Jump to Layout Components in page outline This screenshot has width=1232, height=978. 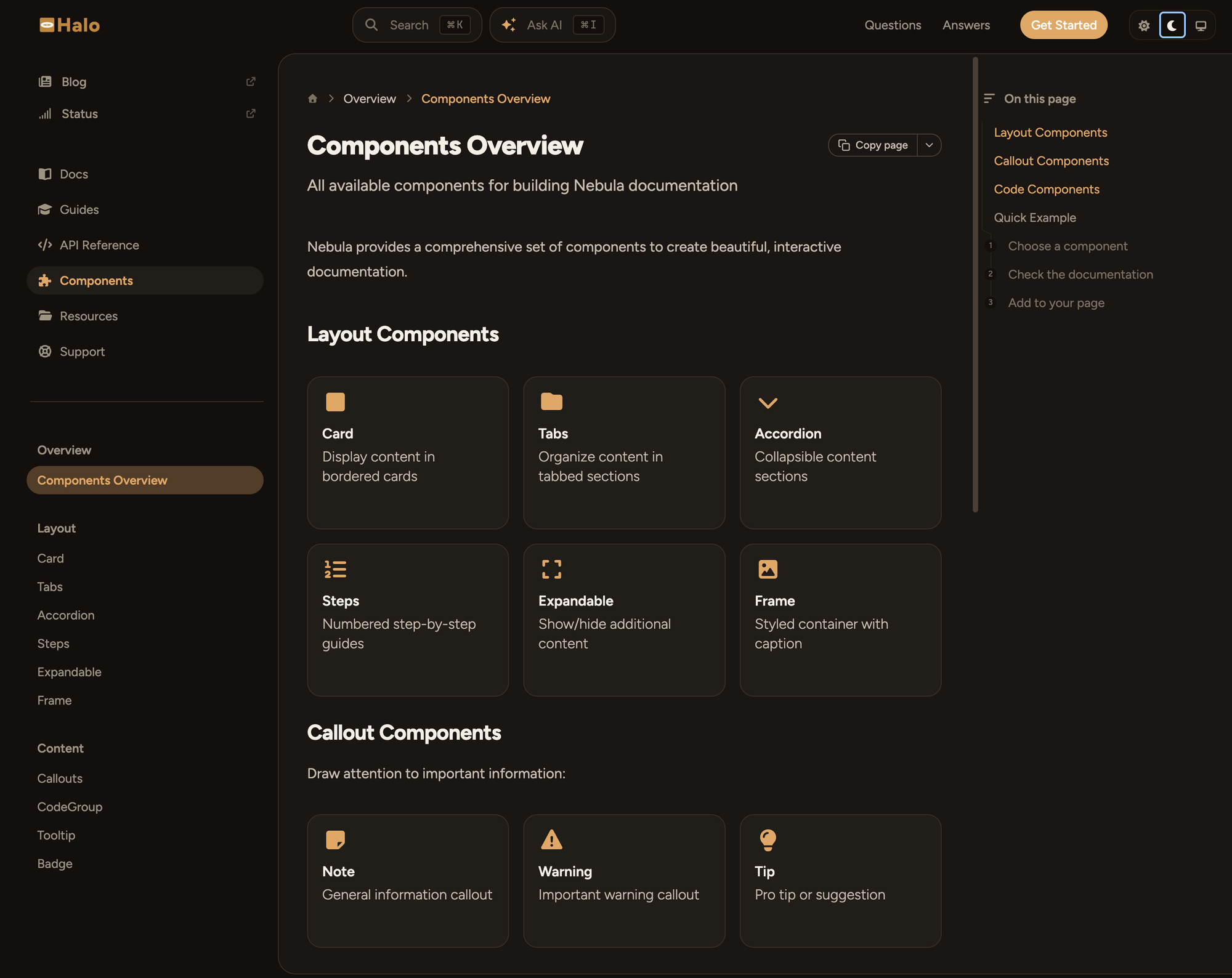coord(1051,132)
